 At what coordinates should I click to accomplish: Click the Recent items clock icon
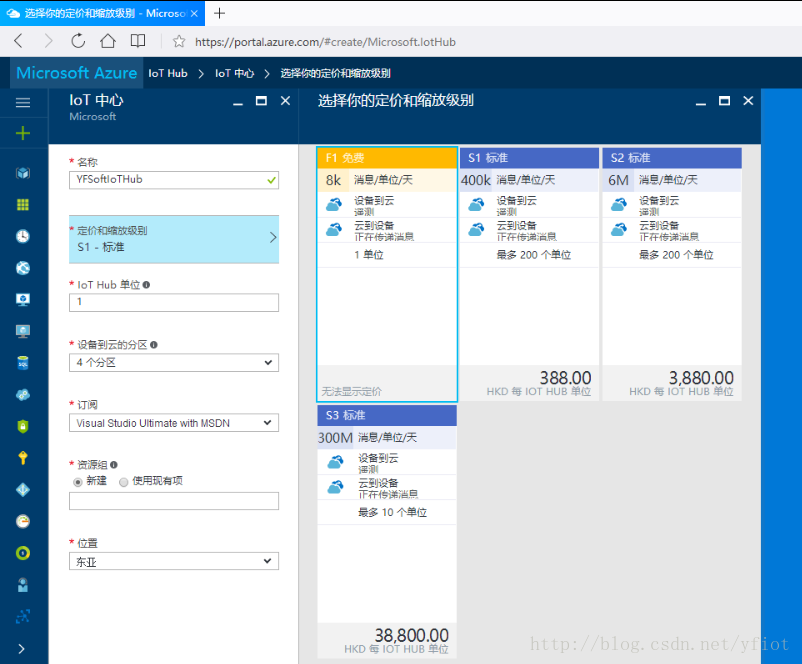tap(23, 236)
